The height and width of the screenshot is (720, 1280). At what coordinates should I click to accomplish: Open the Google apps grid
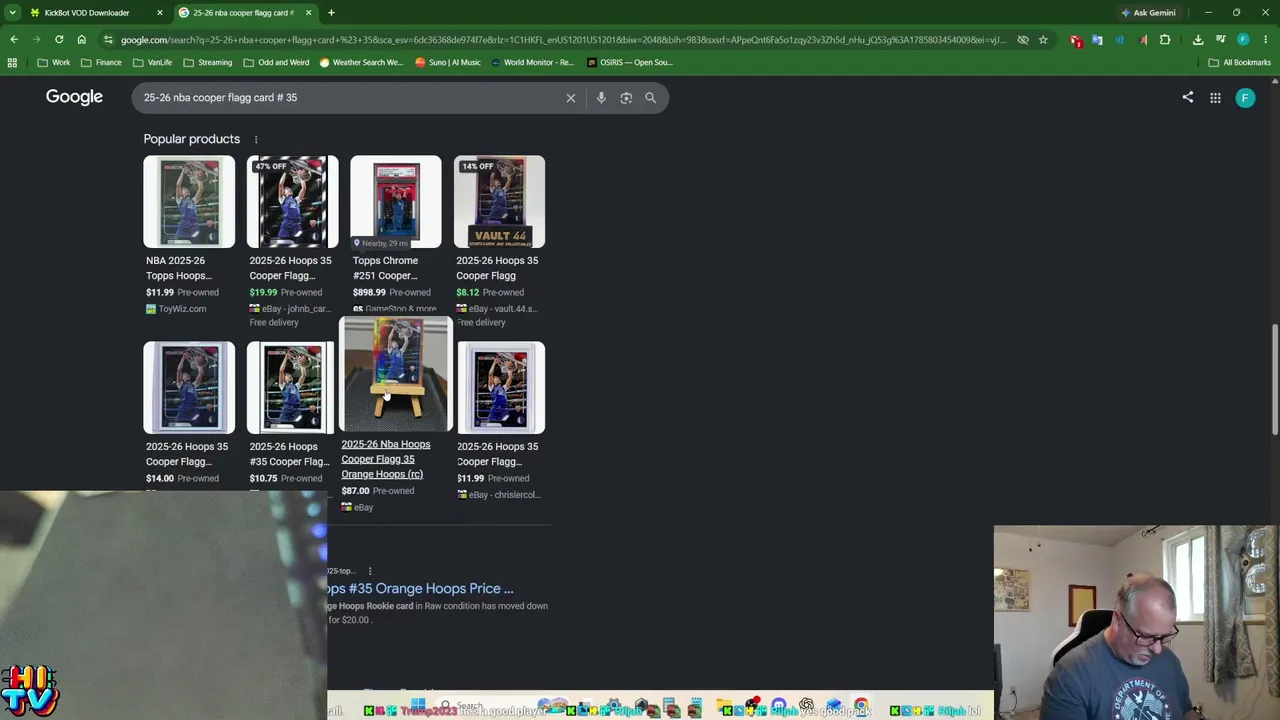click(x=1215, y=98)
